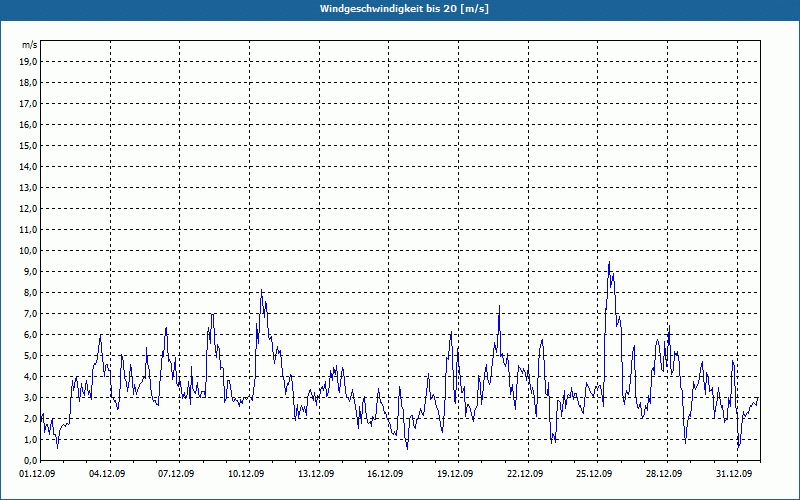Image resolution: width=800 pixels, height=500 pixels.
Task: Click the '4,0' y-axis label
Action: pyautogui.click(x=30, y=377)
